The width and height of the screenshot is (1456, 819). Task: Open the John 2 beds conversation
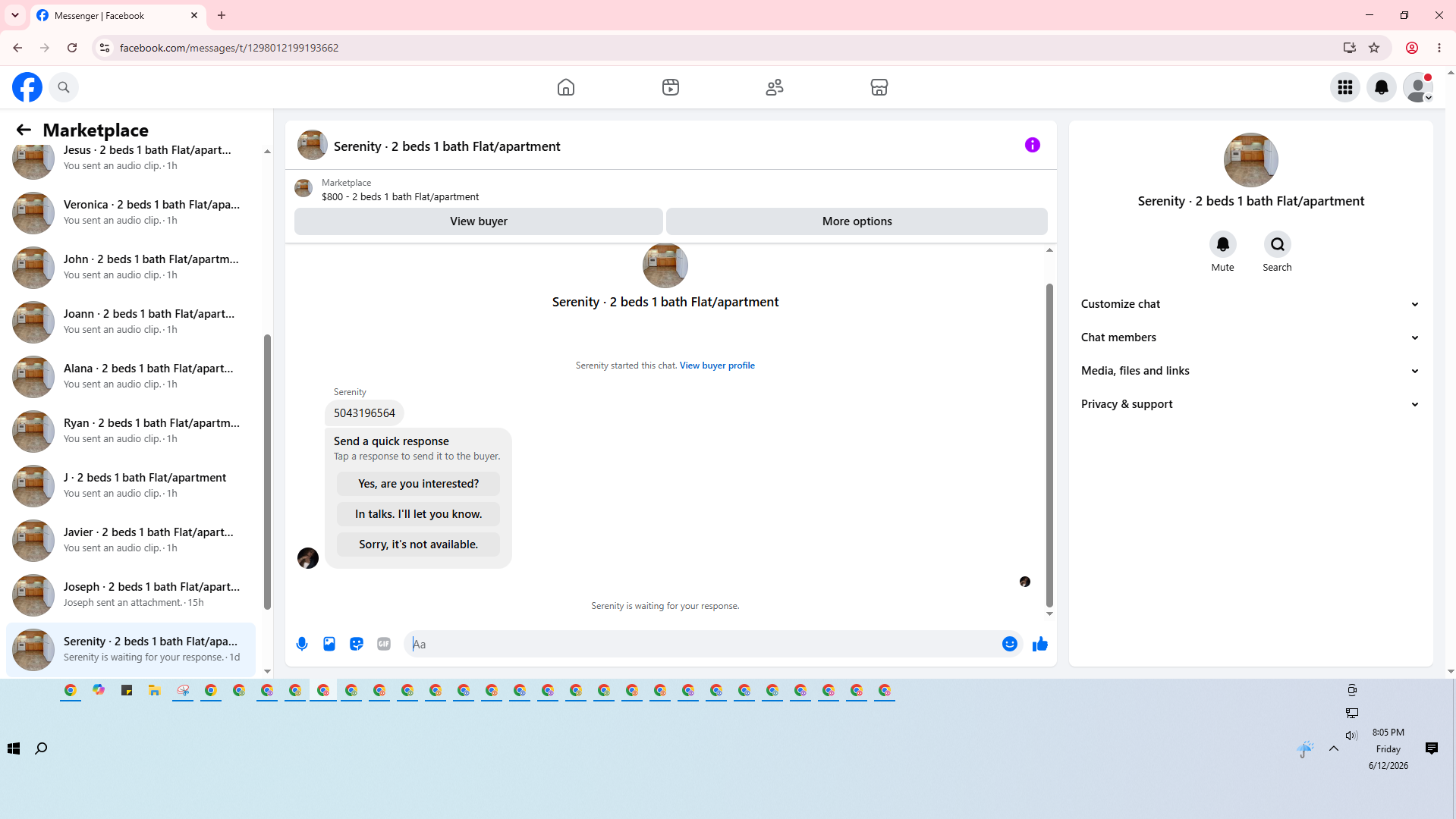click(131, 267)
